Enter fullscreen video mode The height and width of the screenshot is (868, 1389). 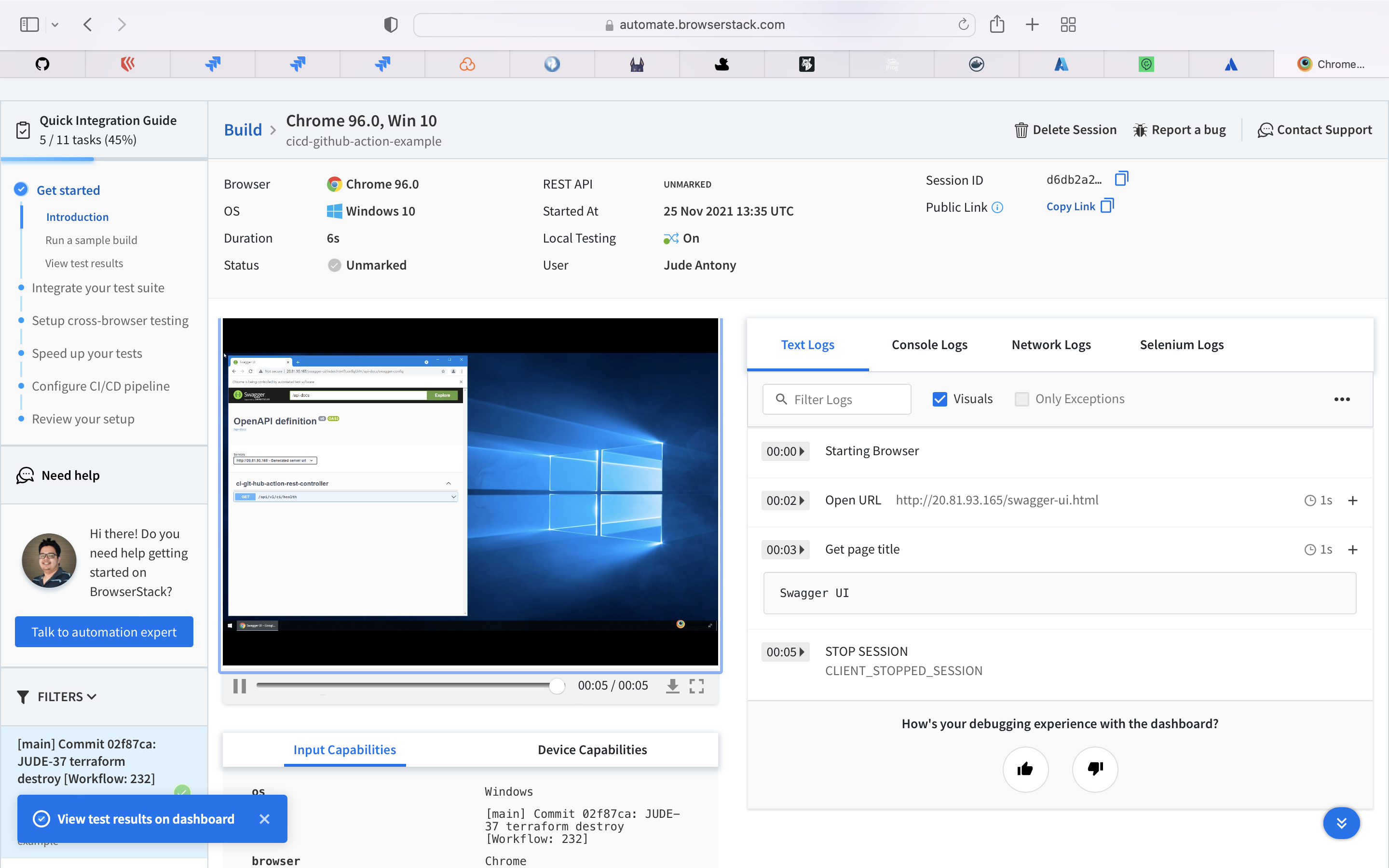[696, 686]
